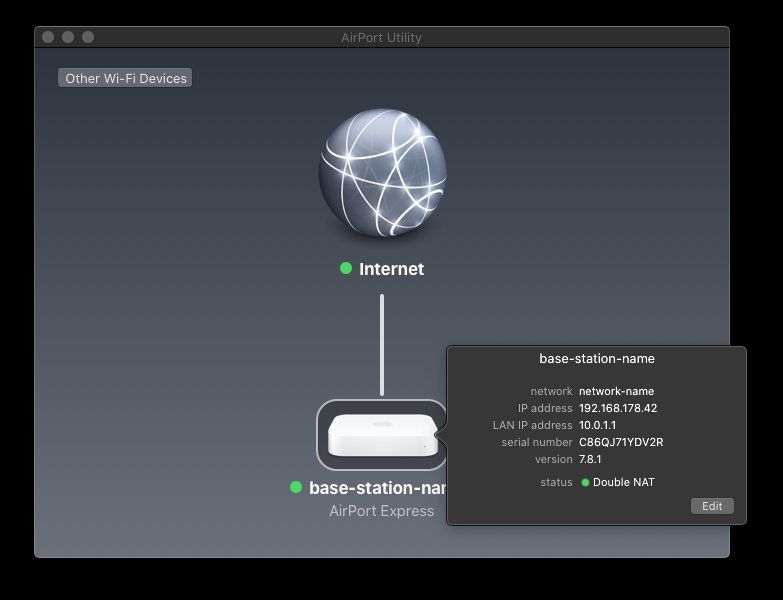Minimize the AirPort Utility window
The width and height of the screenshot is (783, 600).
coord(68,37)
